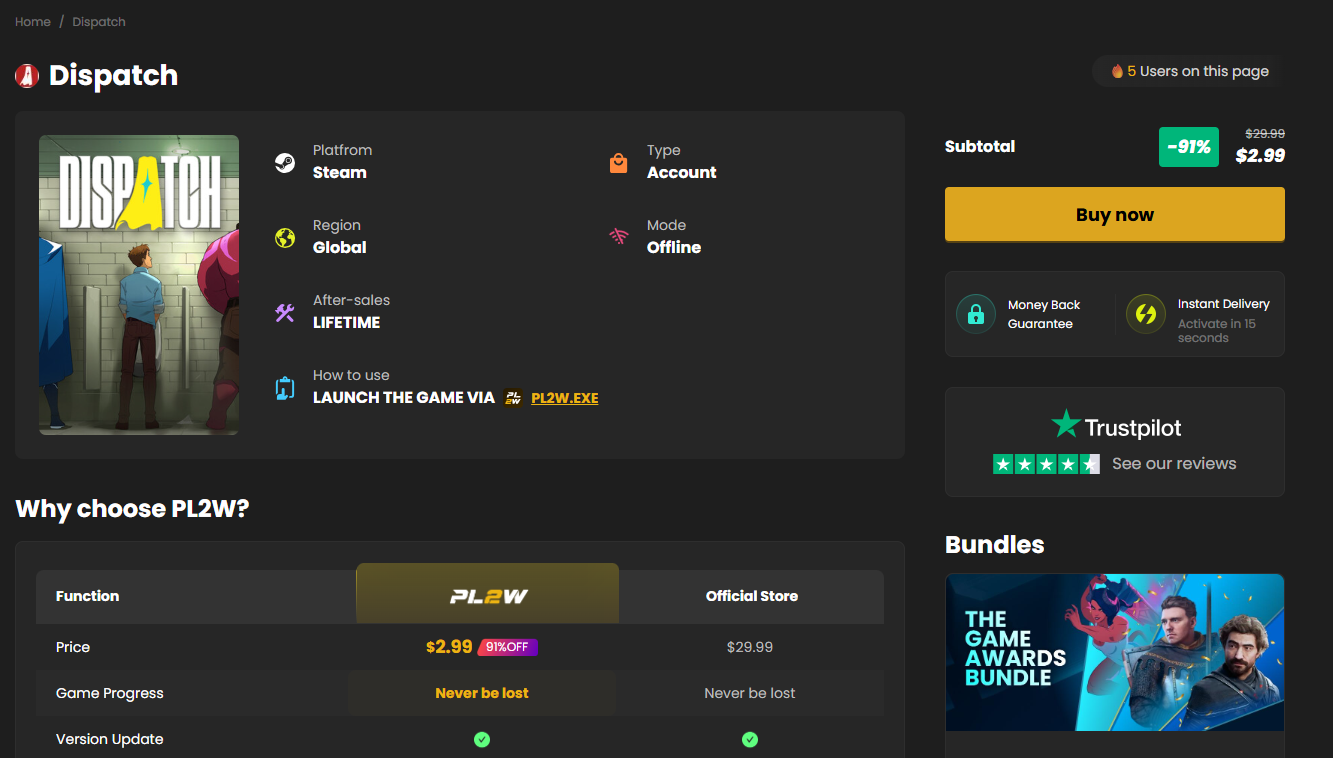1333x758 pixels.
Task: Click the After-sales tools icon
Action: pos(285,313)
